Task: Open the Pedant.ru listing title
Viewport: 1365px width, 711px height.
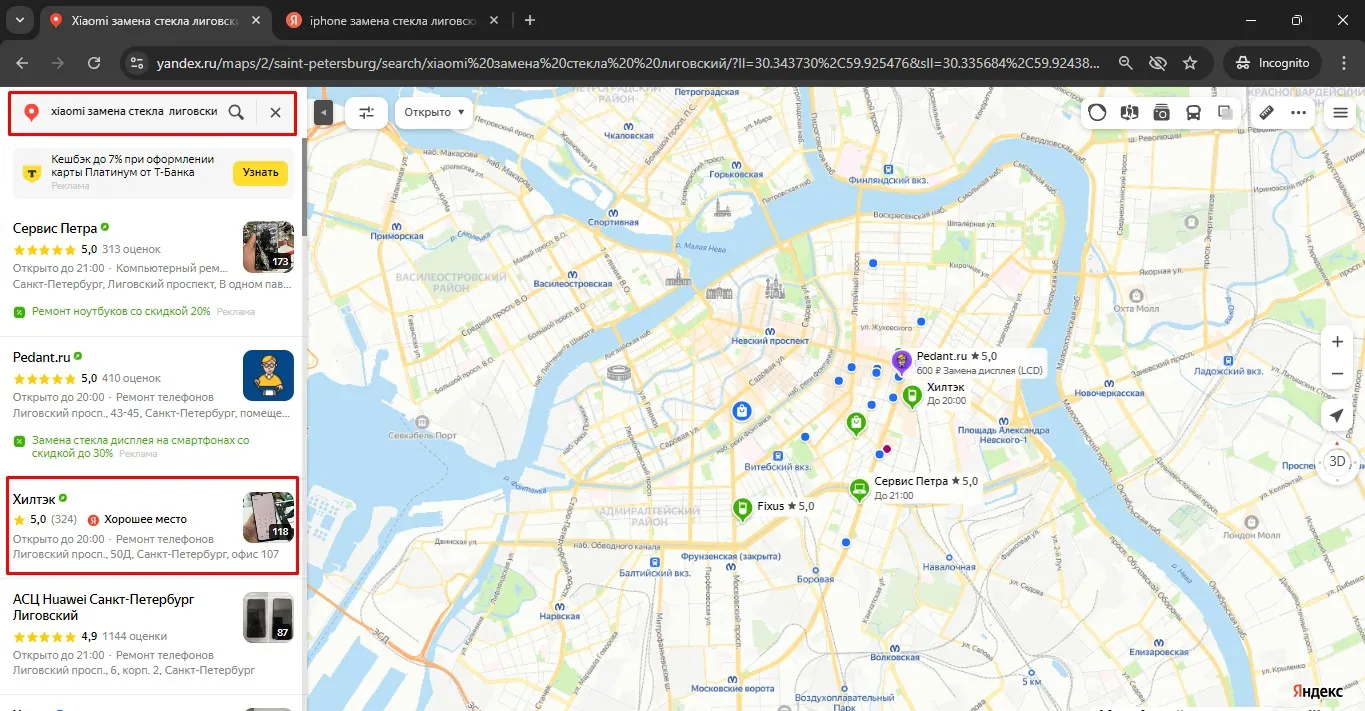Action: 41,357
